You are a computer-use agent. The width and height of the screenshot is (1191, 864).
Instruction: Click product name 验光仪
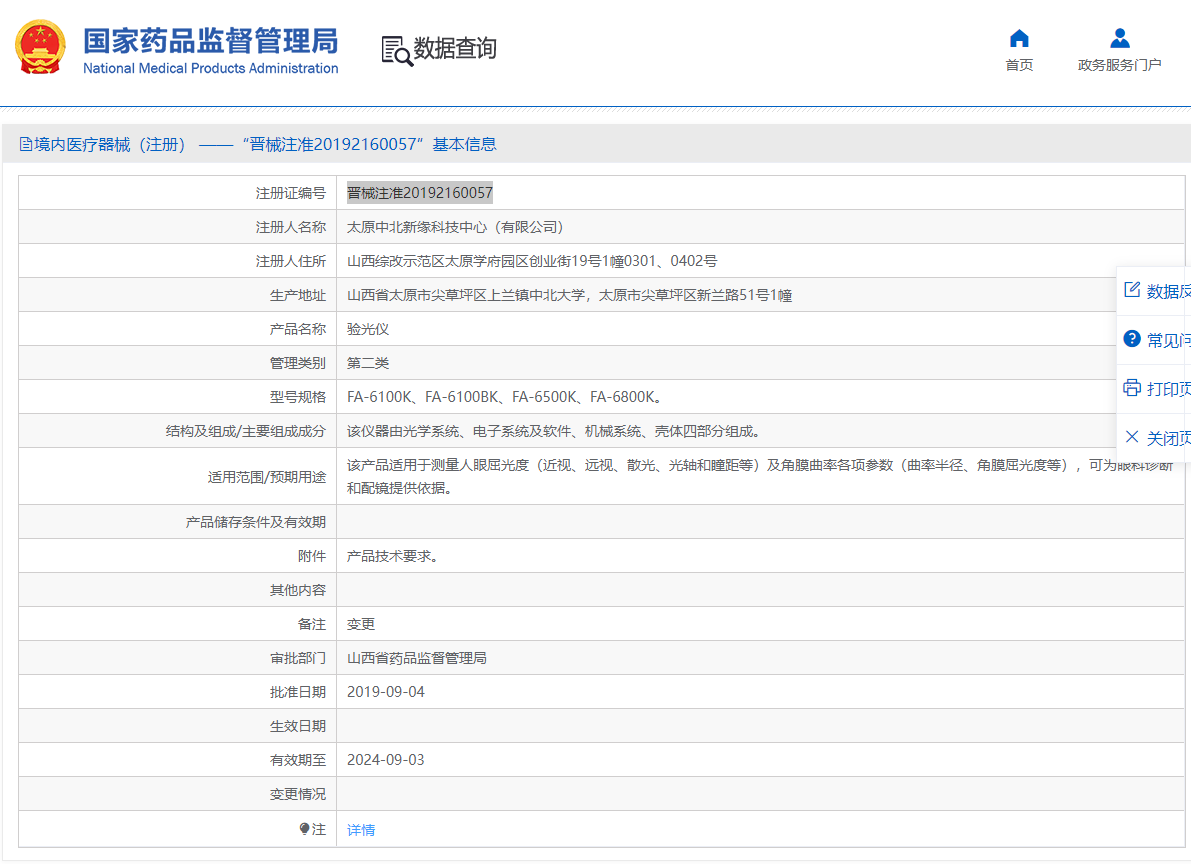pos(368,329)
